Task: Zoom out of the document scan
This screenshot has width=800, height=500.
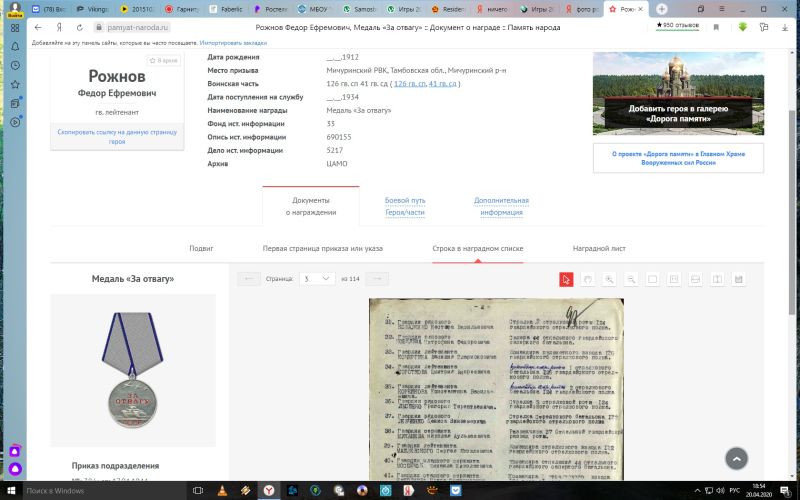Action: click(x=631, y=279)
